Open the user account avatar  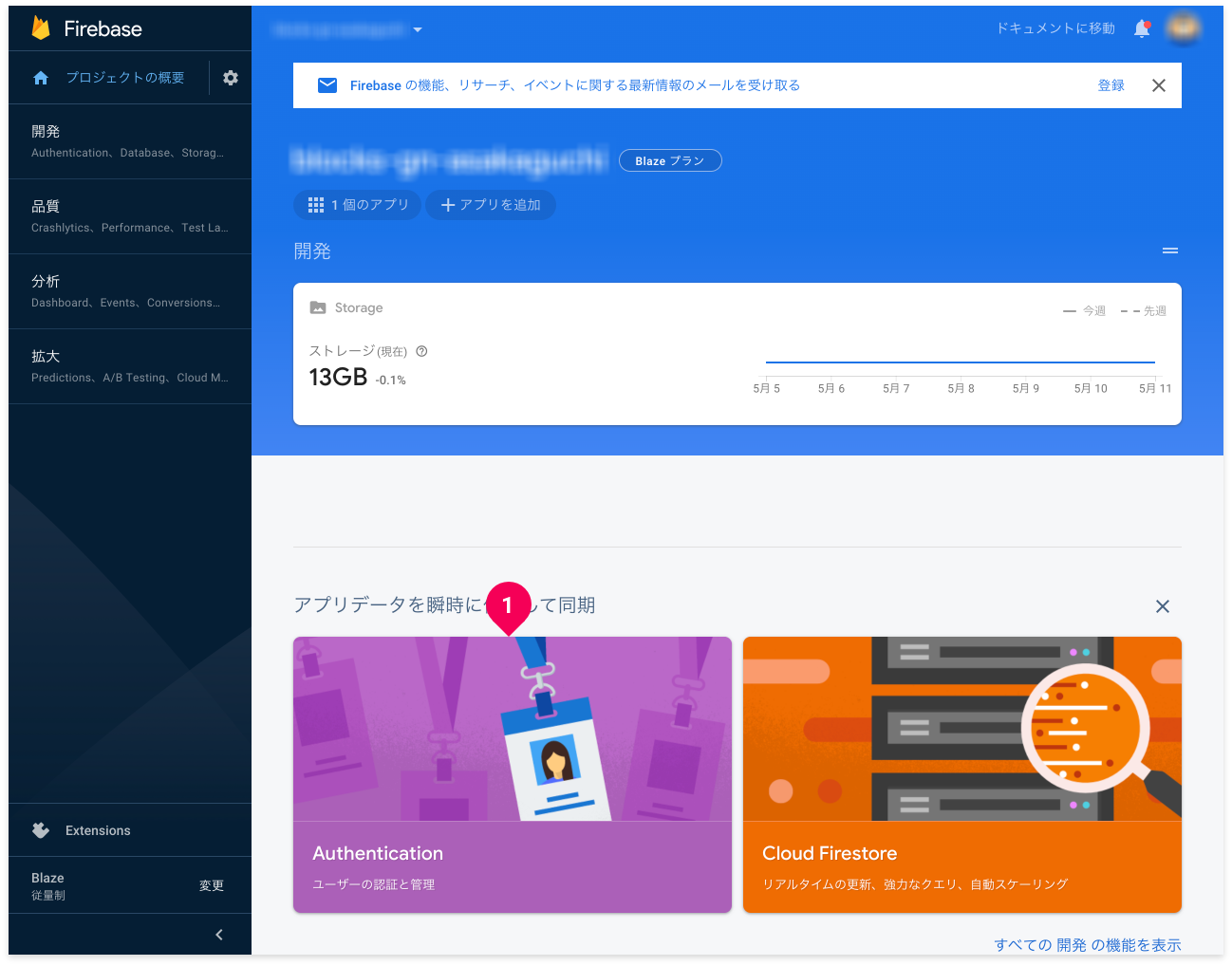point(1183,28)
